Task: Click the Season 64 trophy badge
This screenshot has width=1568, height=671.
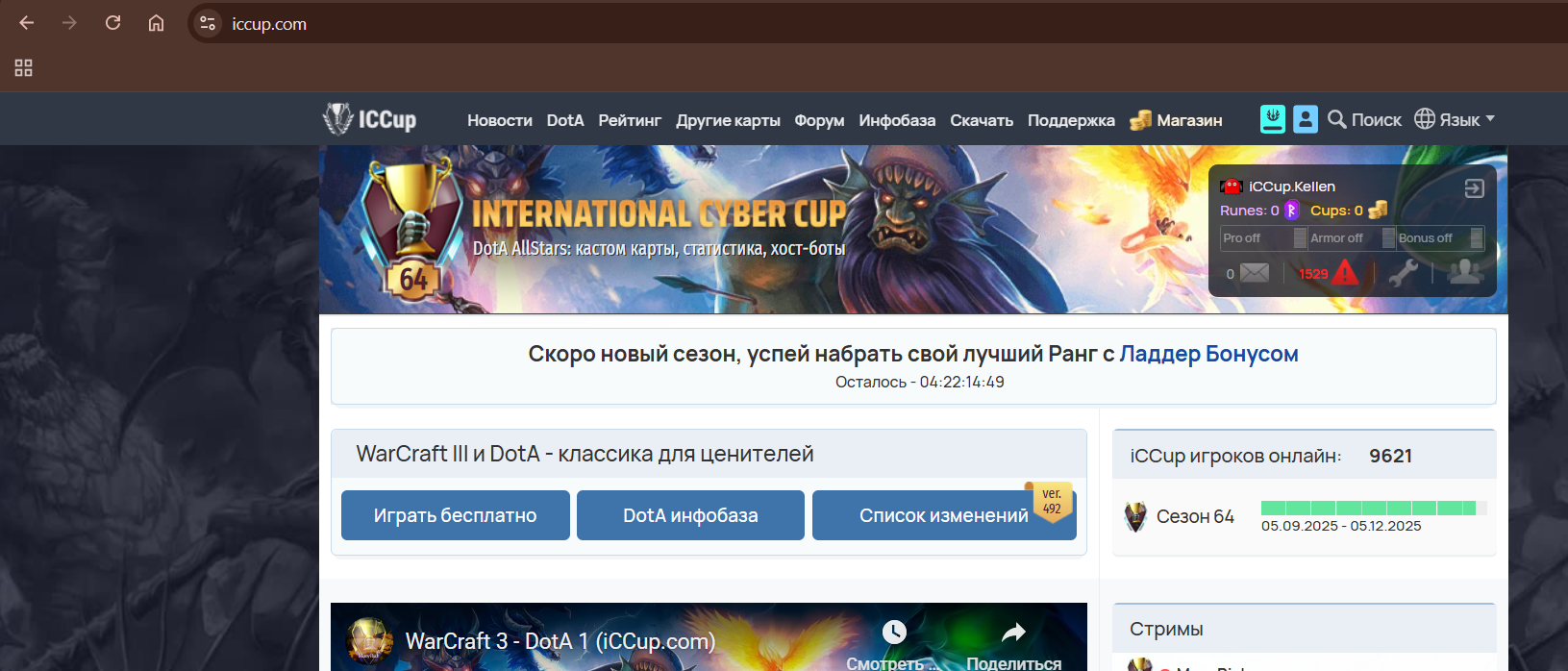Action: (413, 231)
